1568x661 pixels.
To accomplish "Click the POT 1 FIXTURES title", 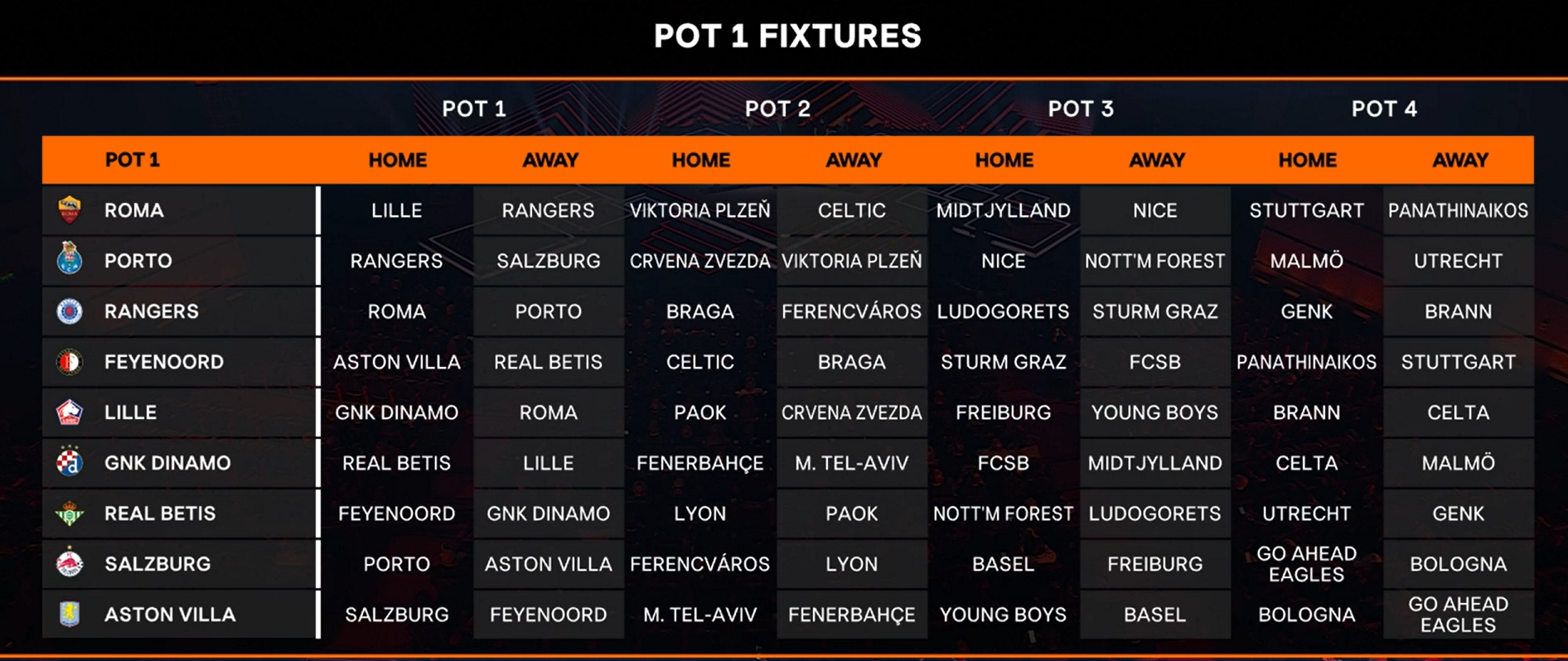I will (x=787, y=36).
